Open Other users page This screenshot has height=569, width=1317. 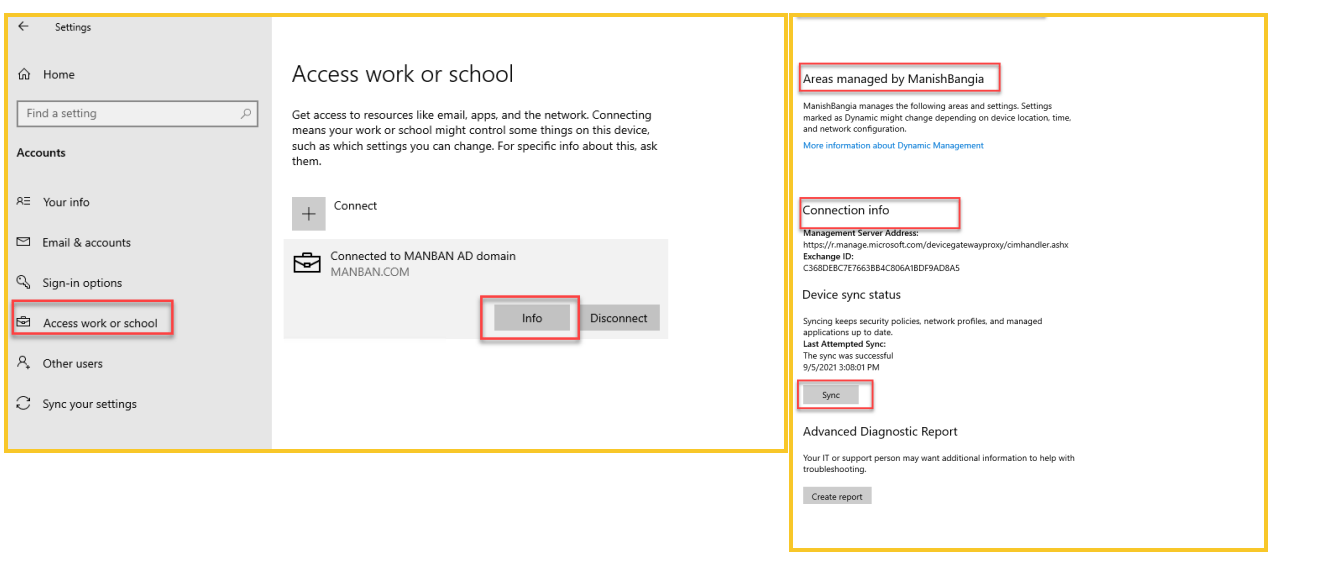(x=72, y=363)
